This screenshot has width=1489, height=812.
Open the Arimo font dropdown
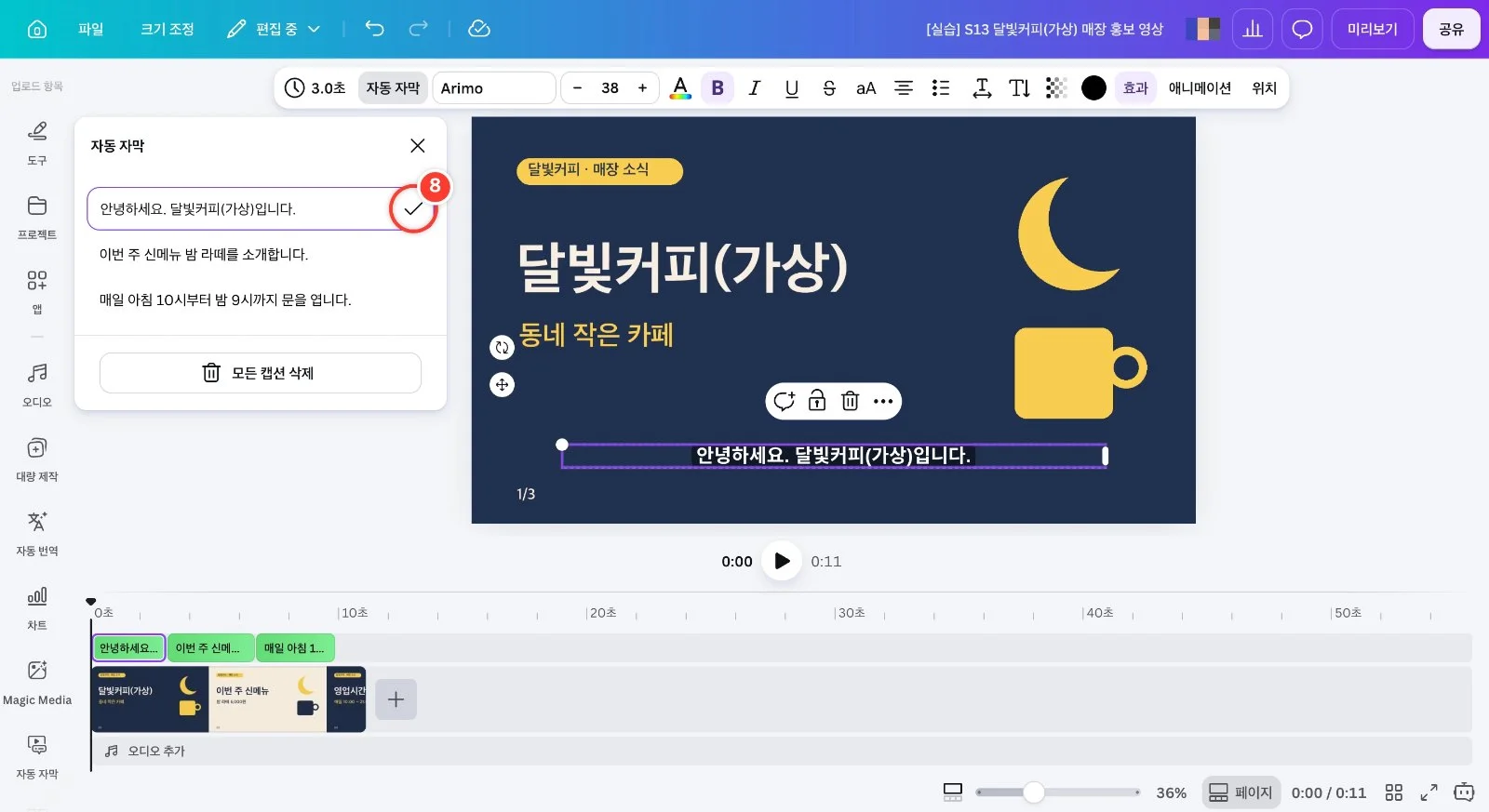494,87
